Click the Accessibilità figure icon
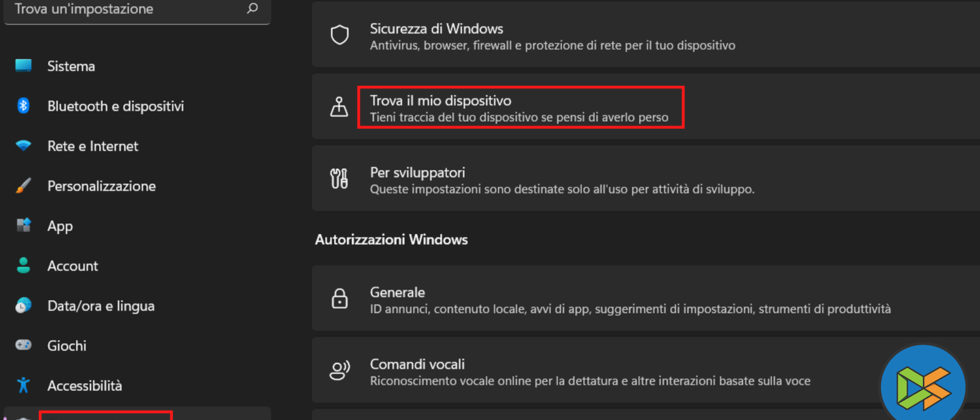The width and height of the screenshot is (980, 420). (24, 385)
